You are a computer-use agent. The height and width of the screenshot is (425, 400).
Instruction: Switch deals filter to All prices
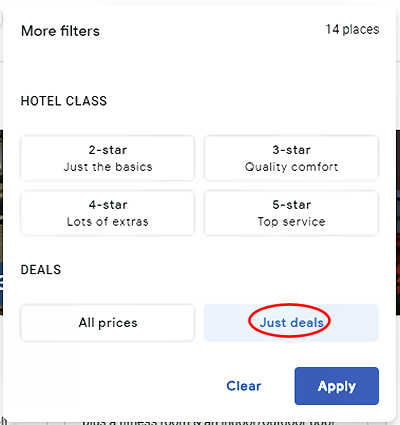tap(107, 323)
